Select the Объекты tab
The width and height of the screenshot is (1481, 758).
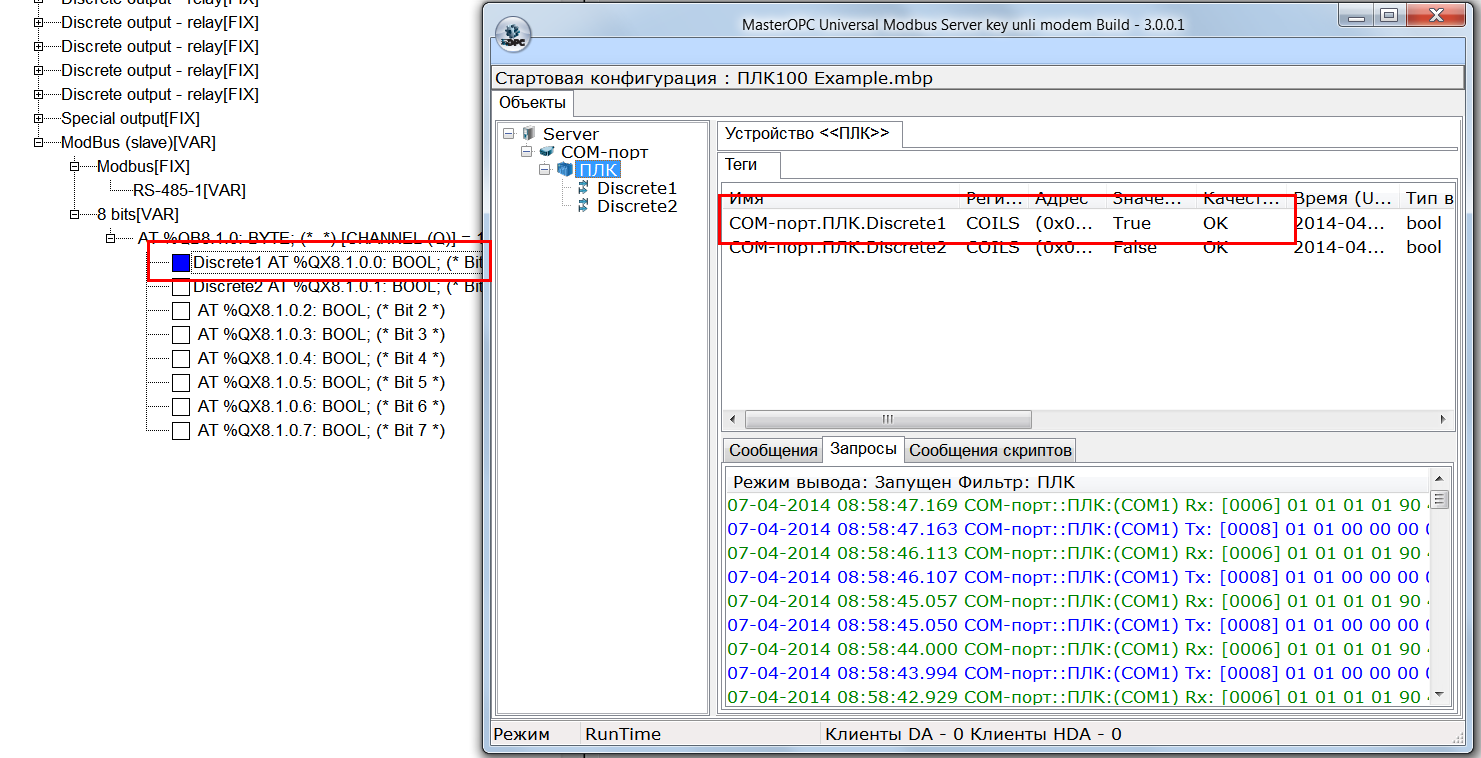[x=532, y=103]
